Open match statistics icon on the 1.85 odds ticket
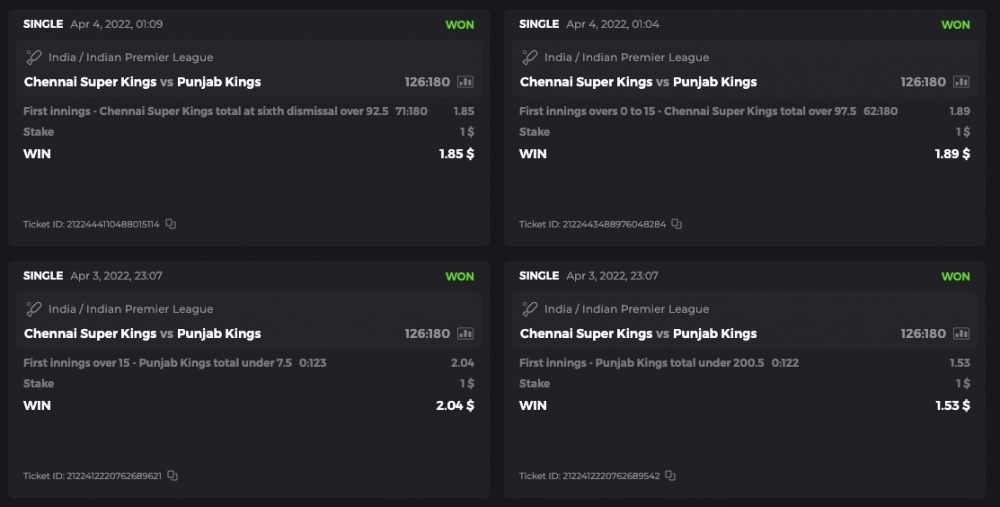Screen dimensions: 1000x507 (466, 82)
